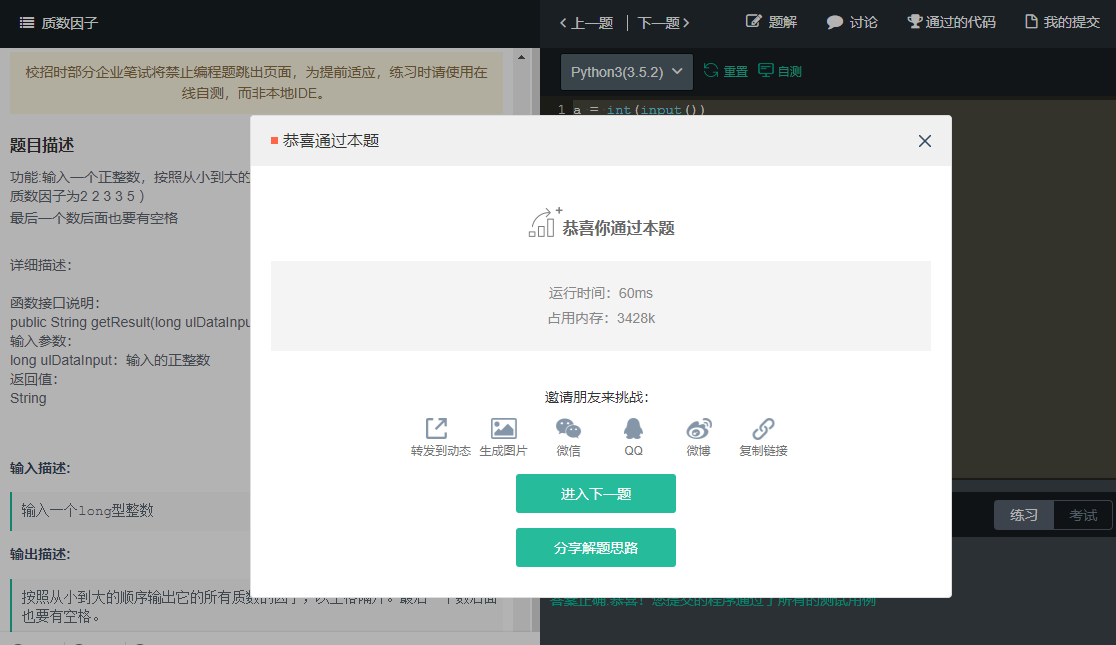Open 题解 solutions page
This screenshot has height=645, width=1116.
[x=772, y=22]
